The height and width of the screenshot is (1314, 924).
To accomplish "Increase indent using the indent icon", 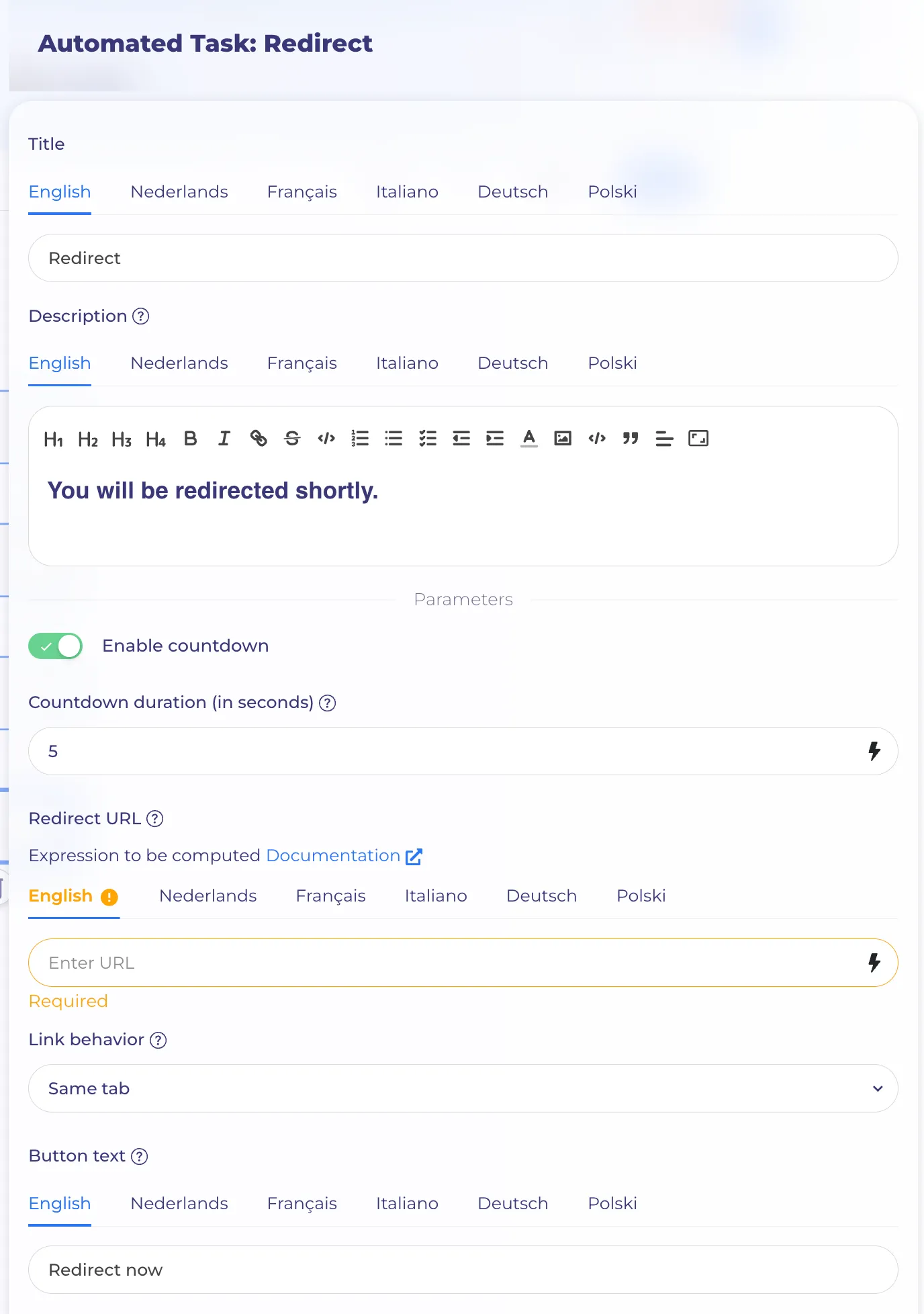I will (495, 439).
